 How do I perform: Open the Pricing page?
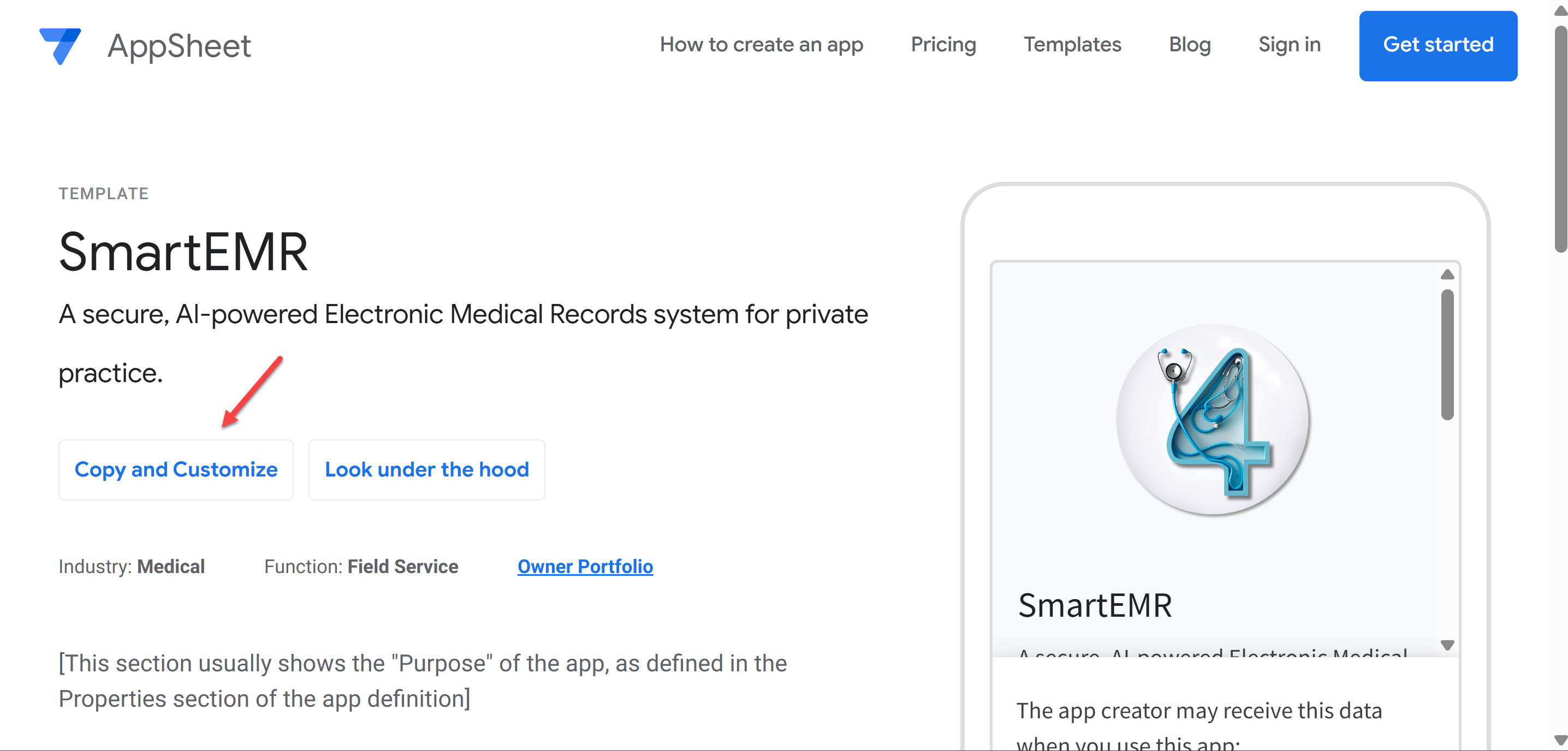pos(943,44)
